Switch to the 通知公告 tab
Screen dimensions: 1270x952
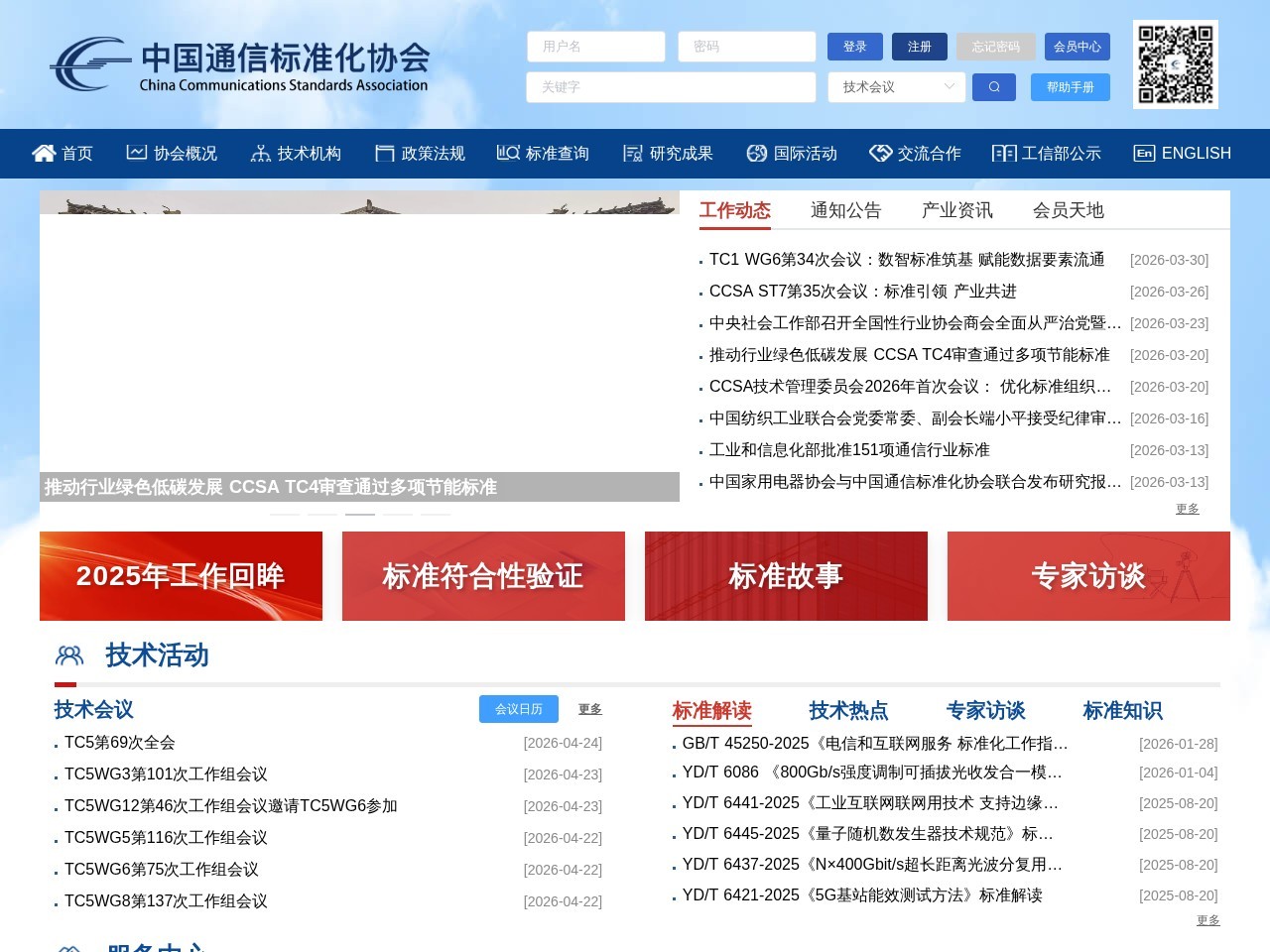coord(845,209)
